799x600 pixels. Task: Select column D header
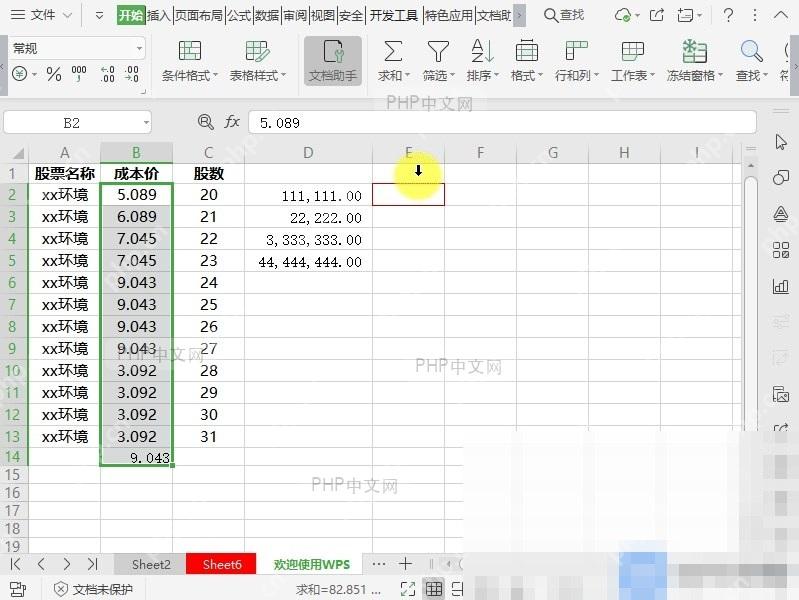[308, 152]
